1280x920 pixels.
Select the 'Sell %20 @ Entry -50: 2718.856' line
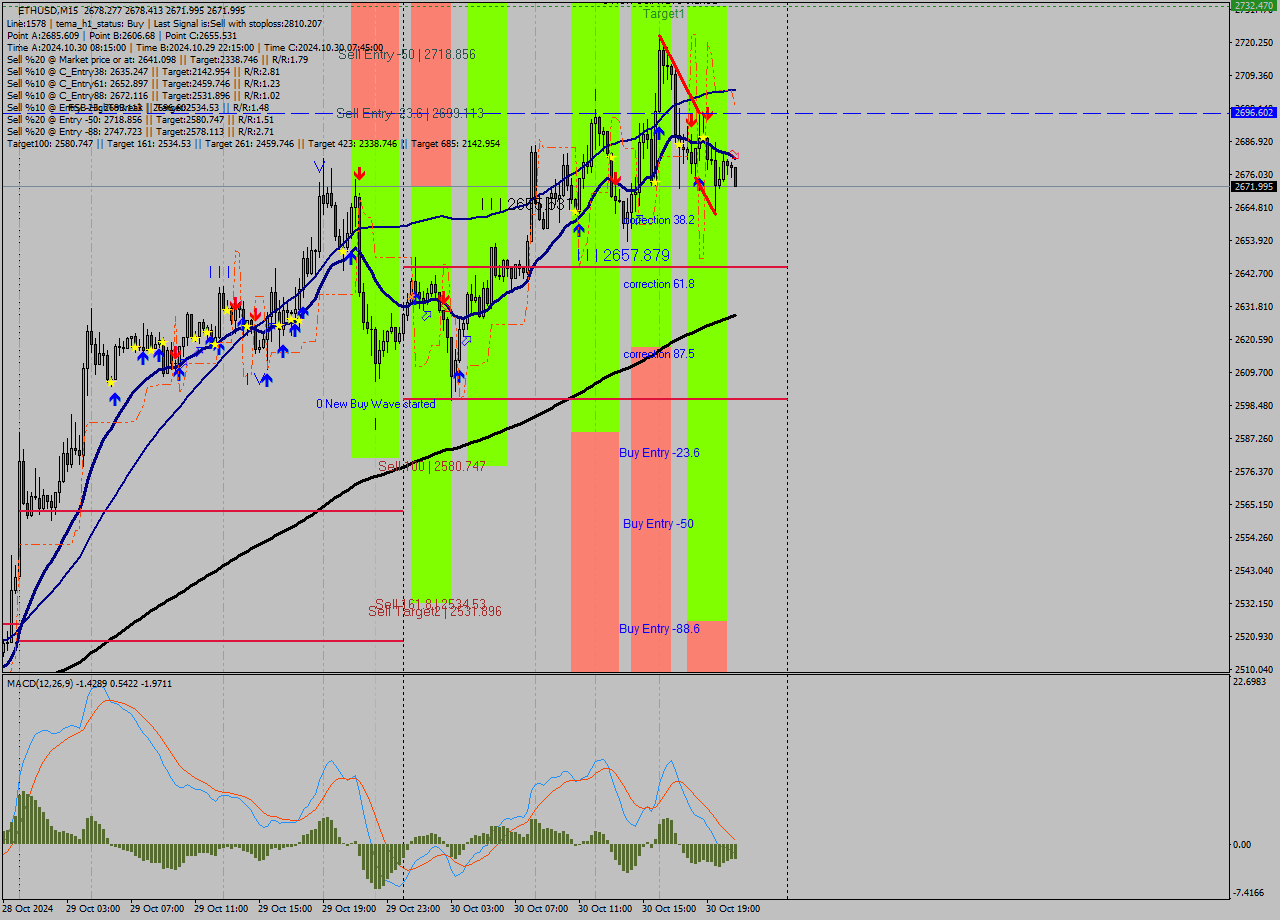tap(140, 119)
